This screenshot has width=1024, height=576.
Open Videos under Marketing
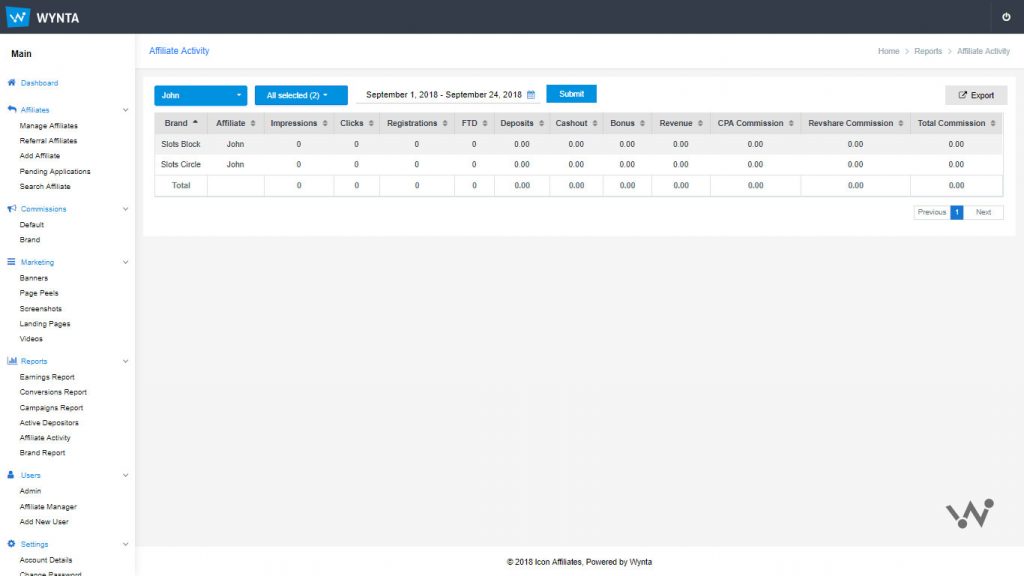point(31,338)
